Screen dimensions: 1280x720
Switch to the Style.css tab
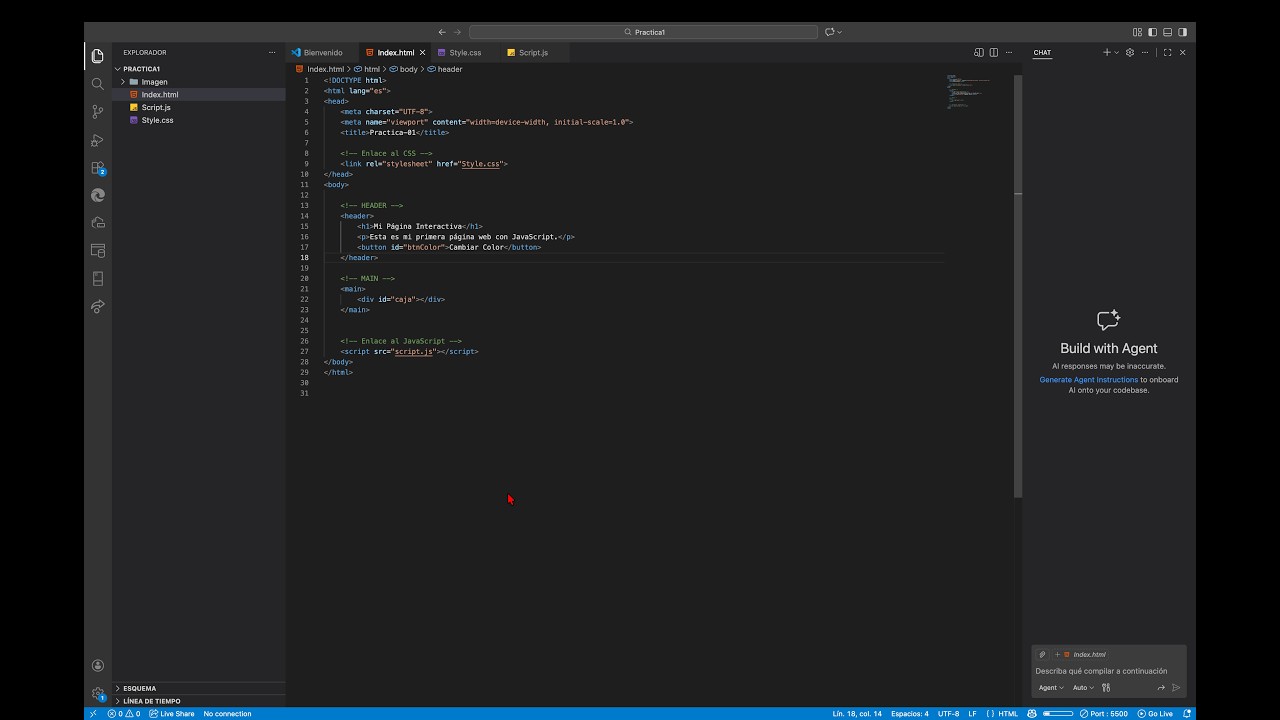465,52
